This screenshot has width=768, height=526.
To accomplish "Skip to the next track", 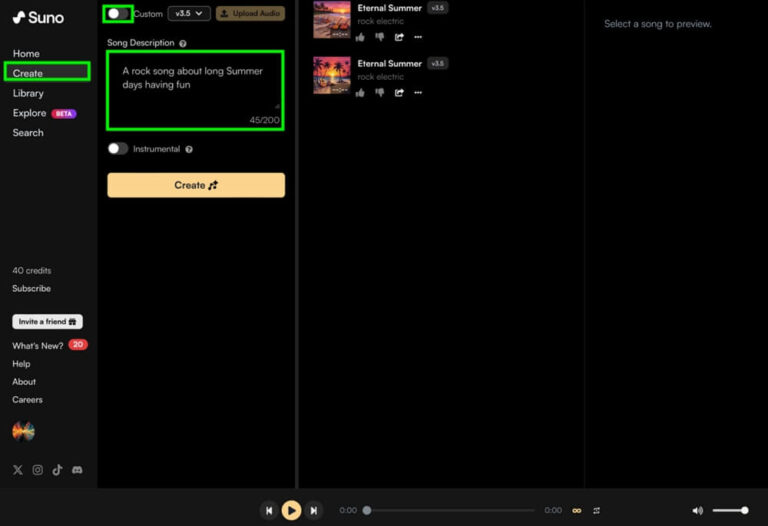I will point(314,510).
